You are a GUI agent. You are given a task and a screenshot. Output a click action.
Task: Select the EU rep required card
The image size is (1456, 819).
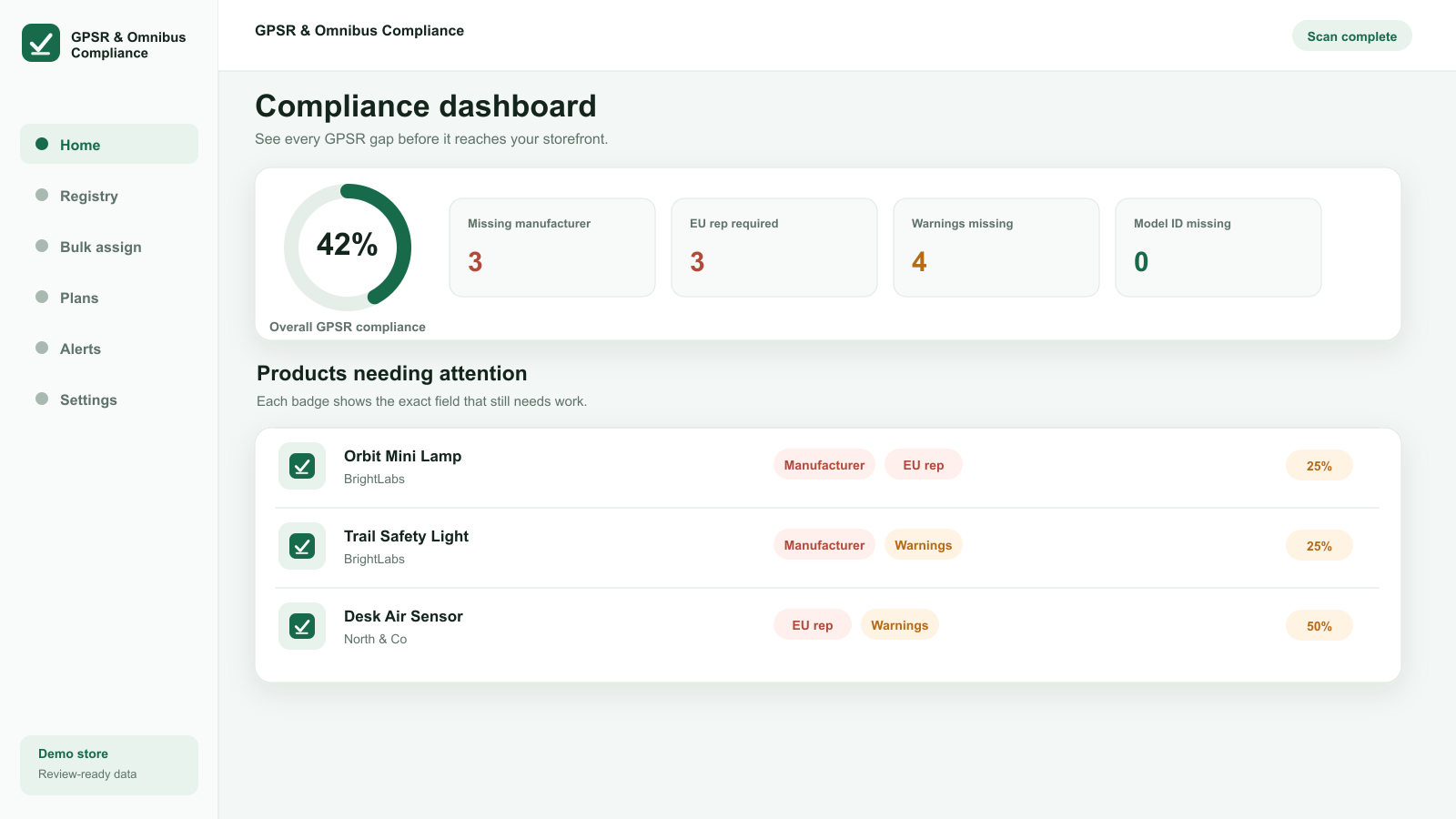(774, 248)
